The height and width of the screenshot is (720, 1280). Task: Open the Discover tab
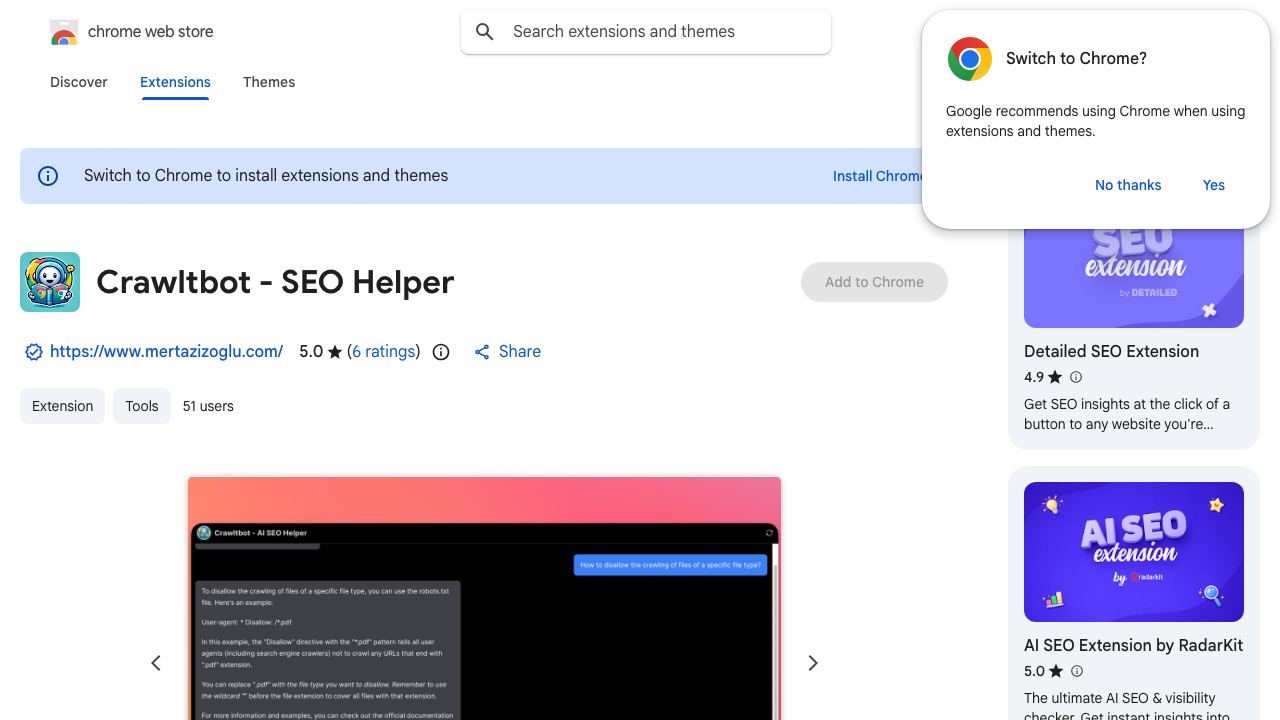pyautogui.click(x=79, y=82)
